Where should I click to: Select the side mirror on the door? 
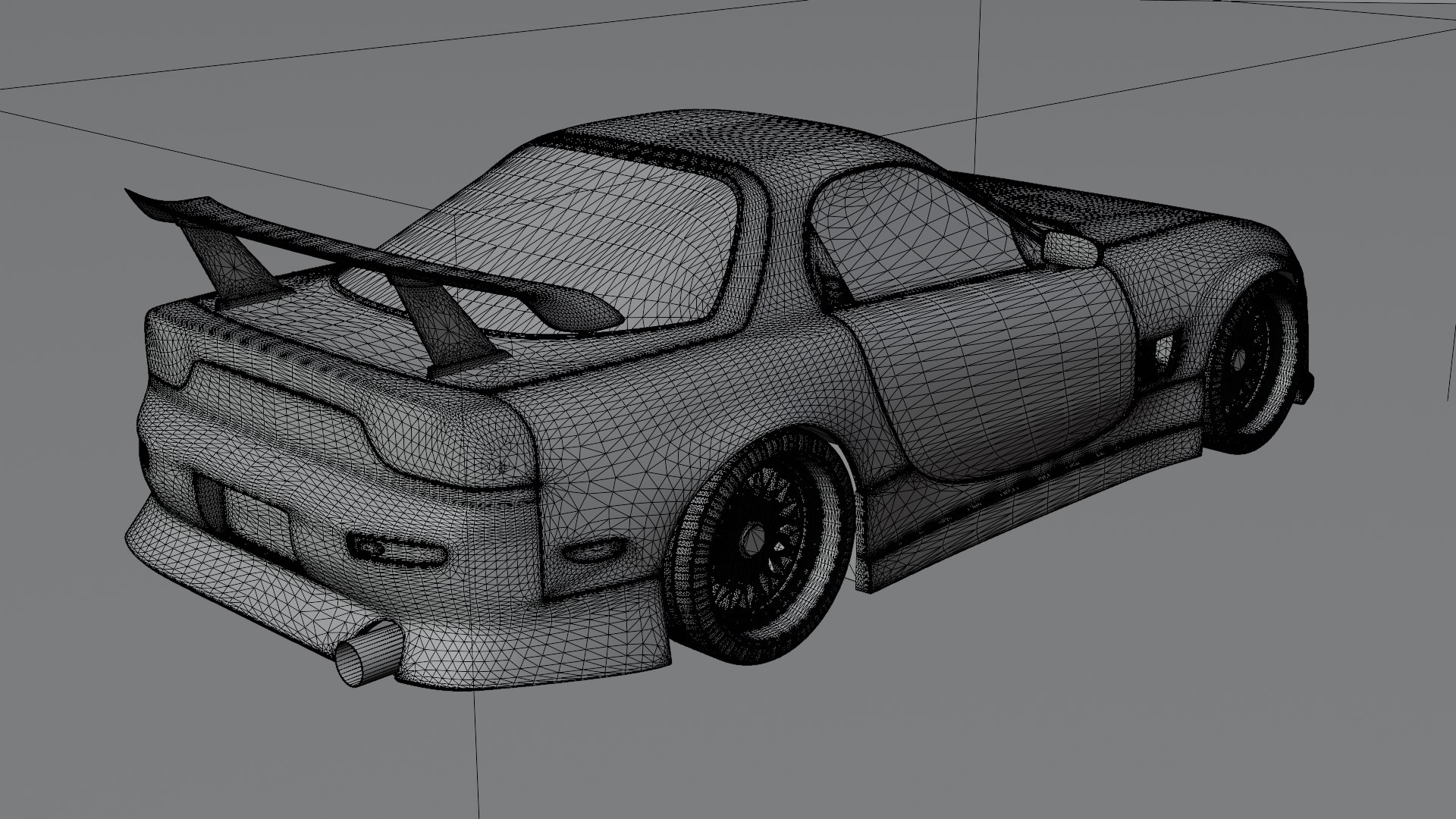point(1070,249)
